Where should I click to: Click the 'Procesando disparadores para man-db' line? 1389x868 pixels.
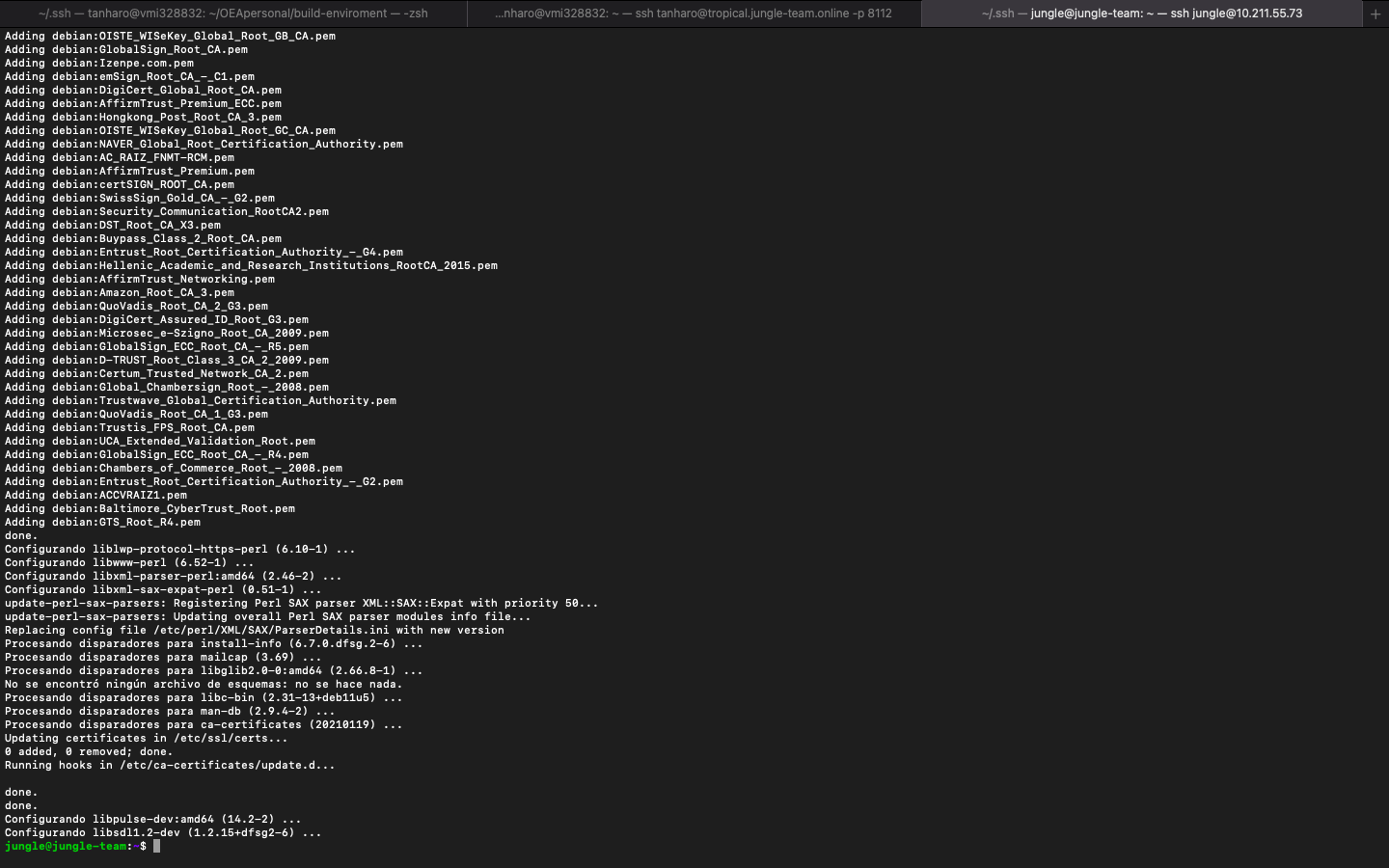[x=170, y=711]
